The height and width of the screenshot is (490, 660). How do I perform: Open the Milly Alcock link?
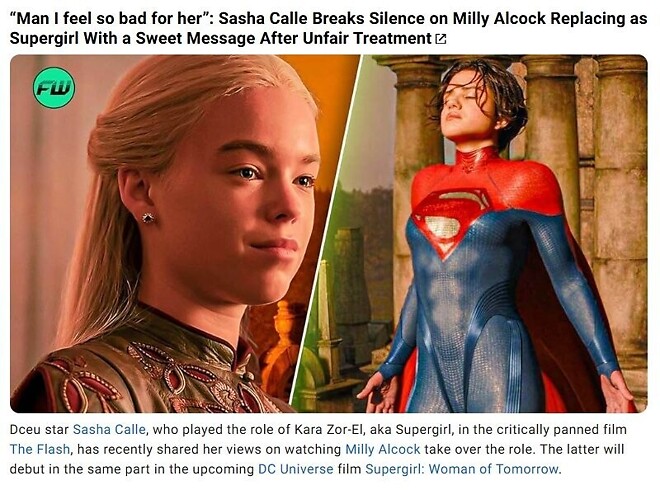383,449
